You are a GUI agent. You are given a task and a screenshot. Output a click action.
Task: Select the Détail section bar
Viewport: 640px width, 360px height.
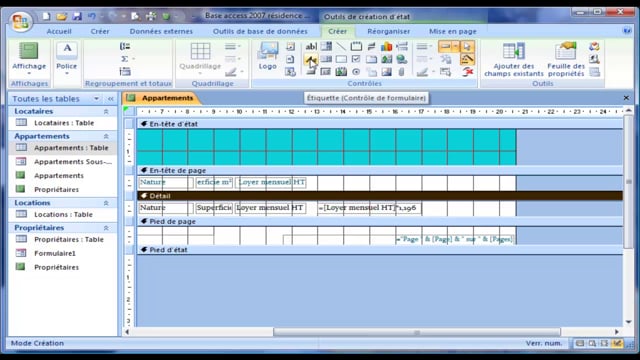(x=380, y=196)
